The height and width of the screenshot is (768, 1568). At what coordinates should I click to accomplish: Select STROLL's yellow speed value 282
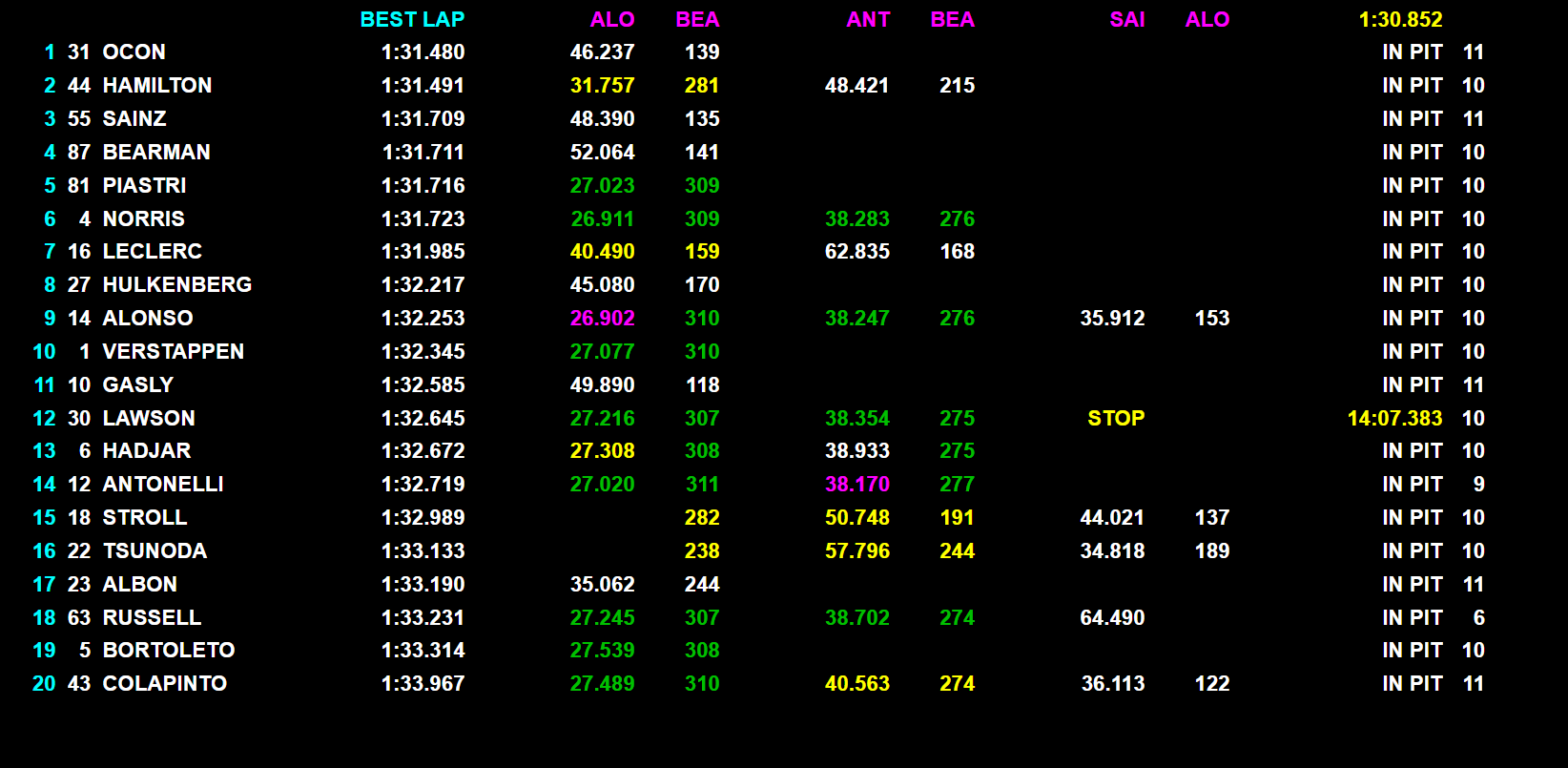tap(702, 518)
